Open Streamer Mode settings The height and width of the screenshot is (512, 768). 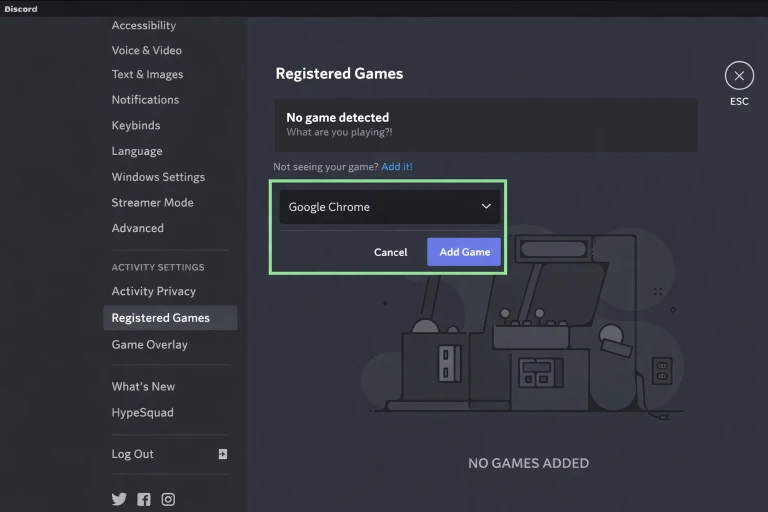(x=152, y=202)
